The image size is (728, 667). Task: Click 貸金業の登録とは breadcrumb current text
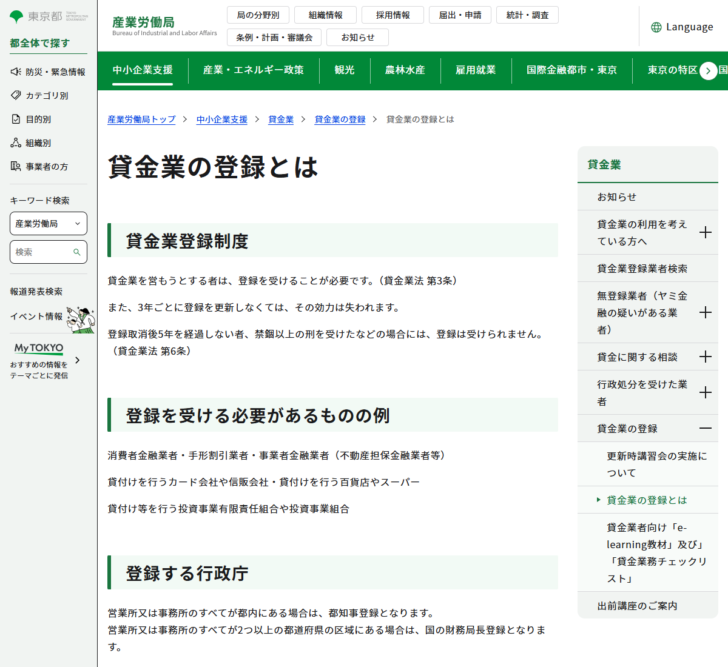(420, 119)
